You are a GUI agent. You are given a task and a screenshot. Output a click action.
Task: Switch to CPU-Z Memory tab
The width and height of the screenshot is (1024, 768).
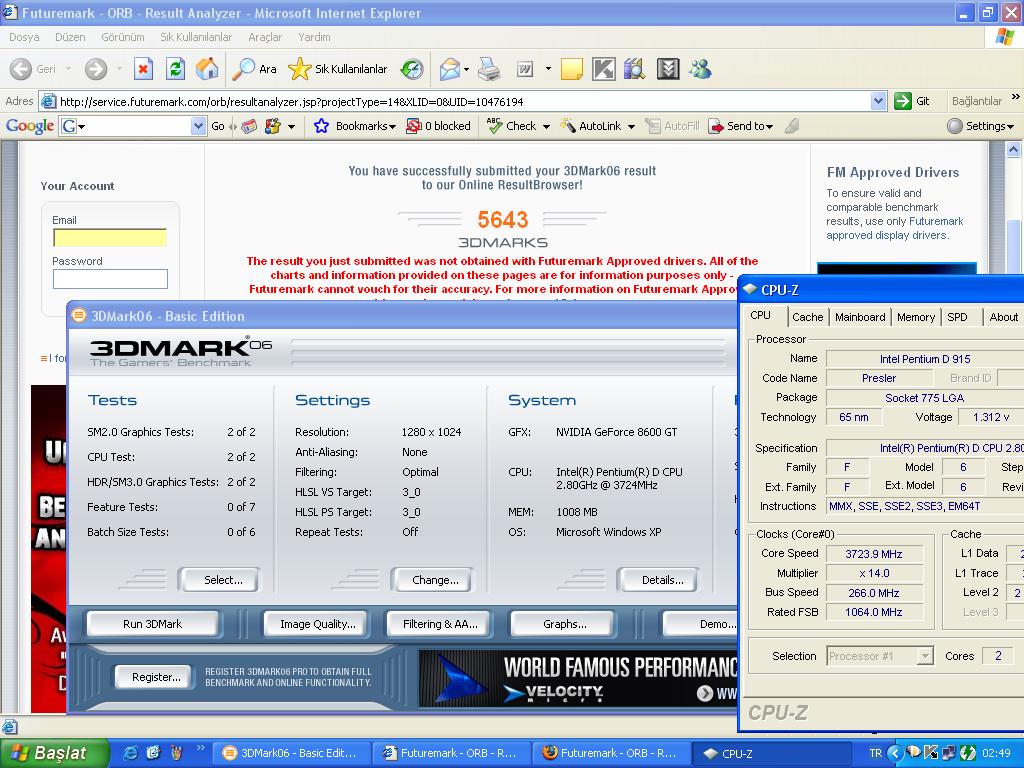[x=916, y=317]
